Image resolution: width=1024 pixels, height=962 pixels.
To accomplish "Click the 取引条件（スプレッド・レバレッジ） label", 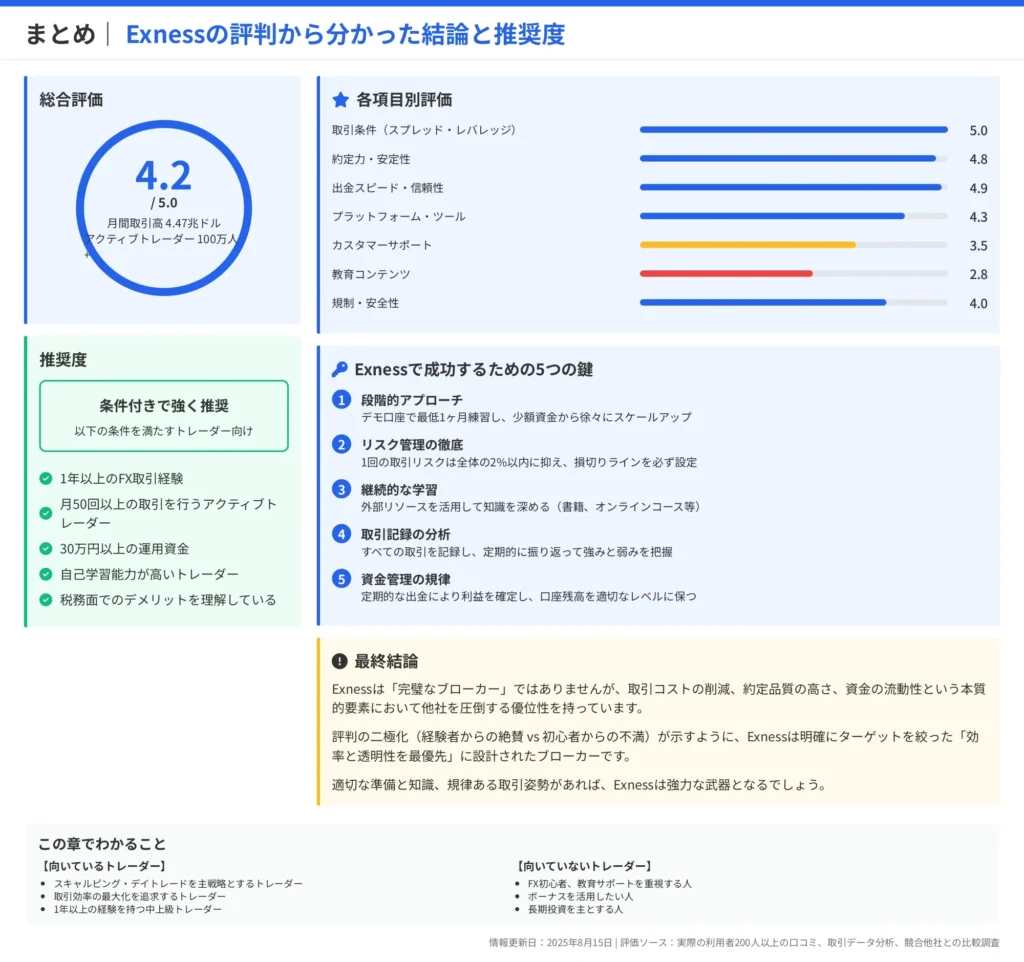I will (424, 130).
